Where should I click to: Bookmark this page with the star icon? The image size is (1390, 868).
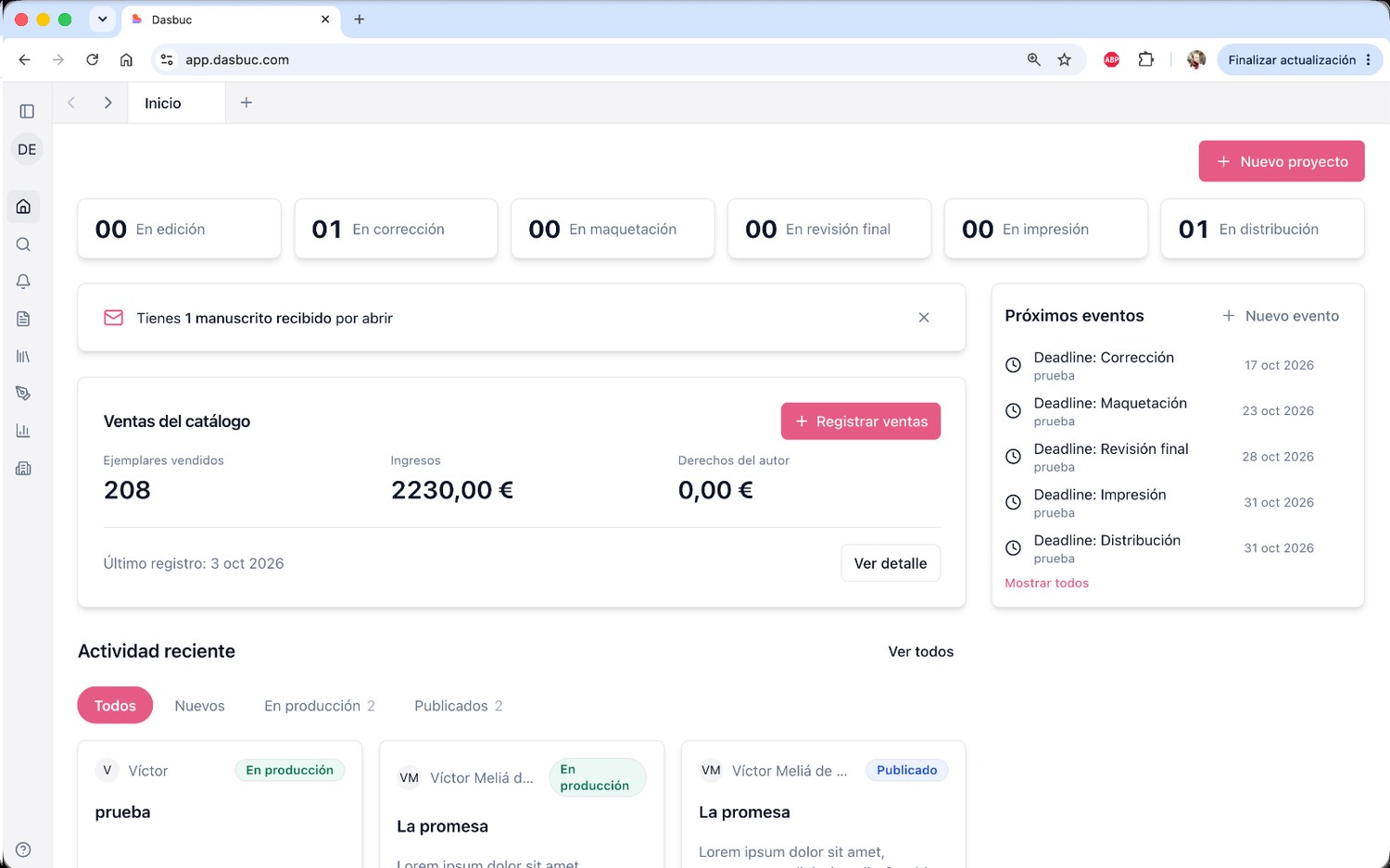coord(1065,59)
